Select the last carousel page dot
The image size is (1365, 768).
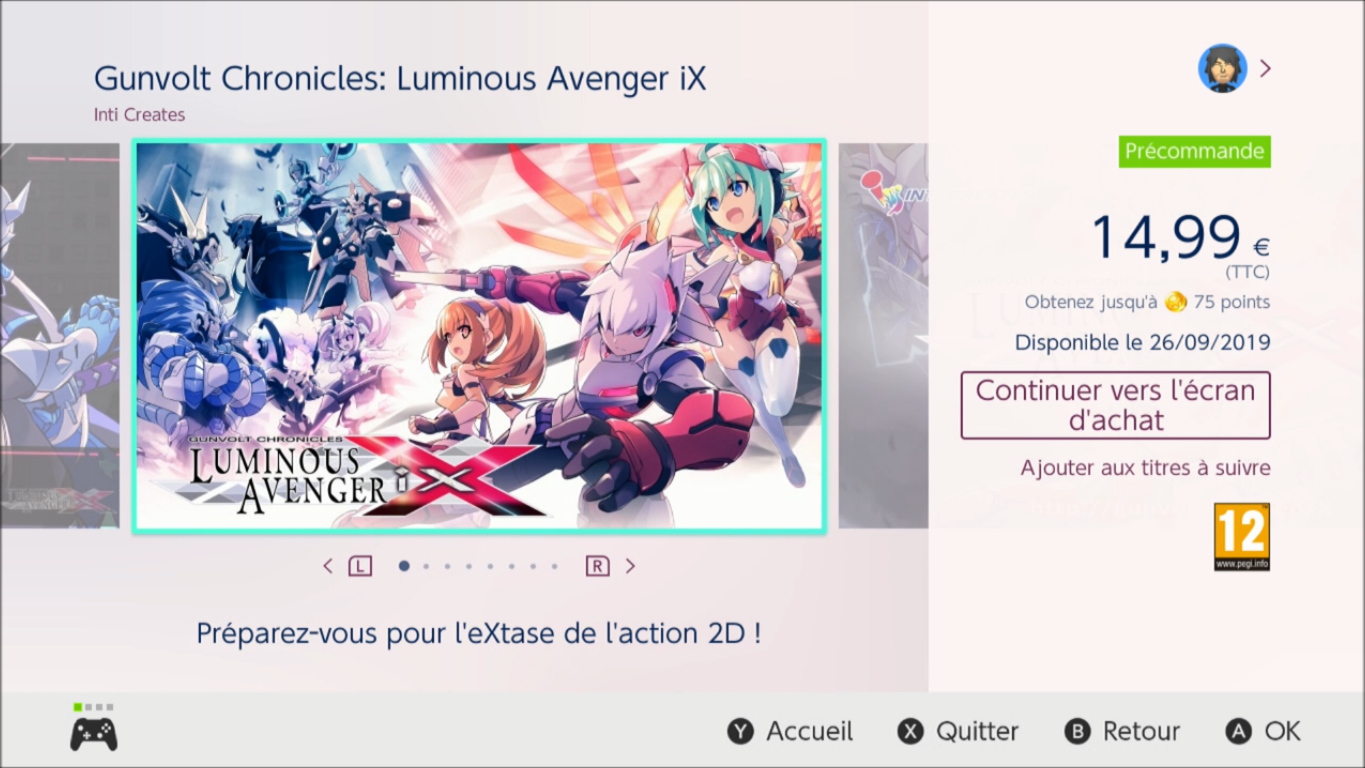pyautogui.click(x=555, y=566)
